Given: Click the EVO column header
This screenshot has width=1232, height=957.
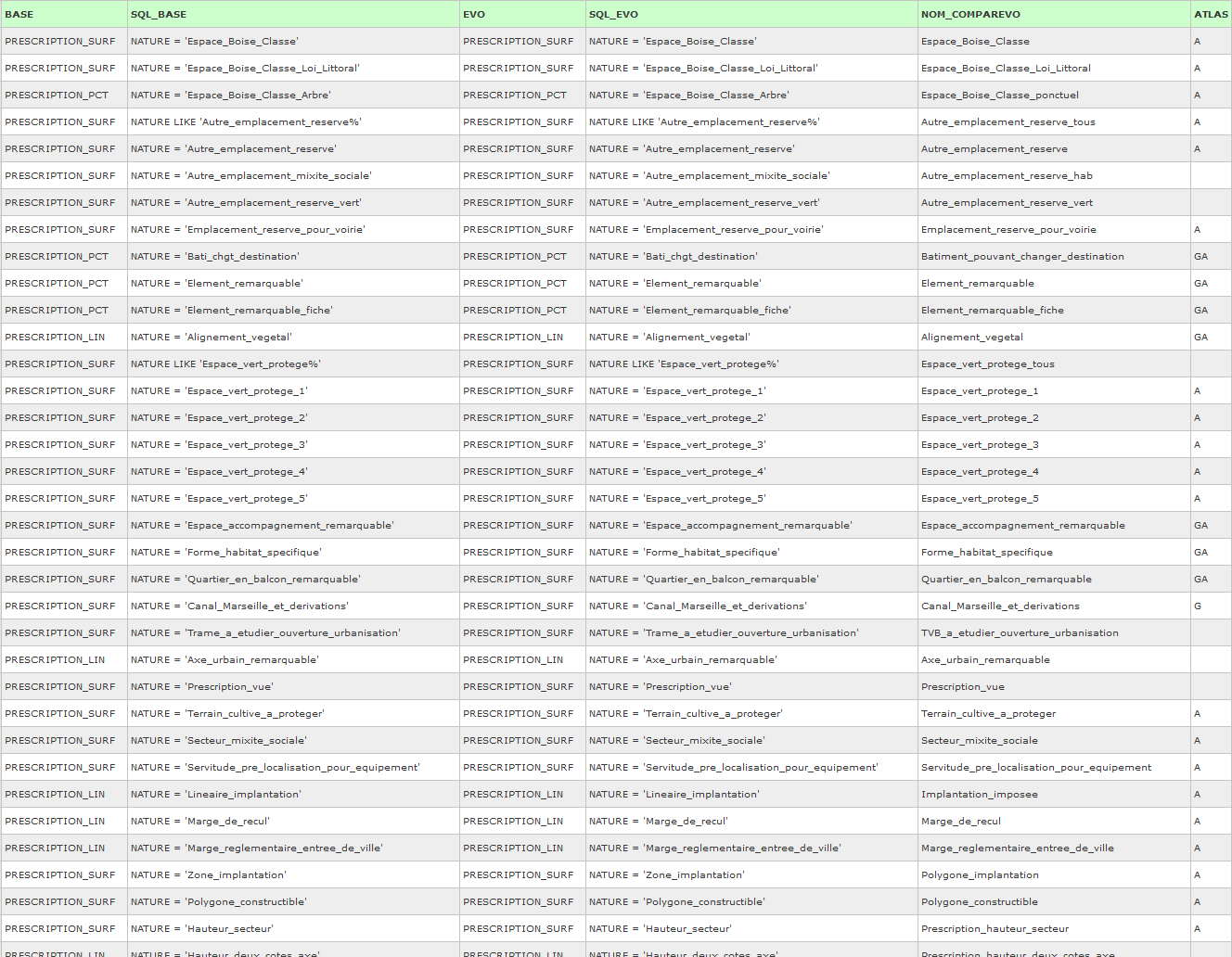Looking at the screenshot, I should pos(474,14).
